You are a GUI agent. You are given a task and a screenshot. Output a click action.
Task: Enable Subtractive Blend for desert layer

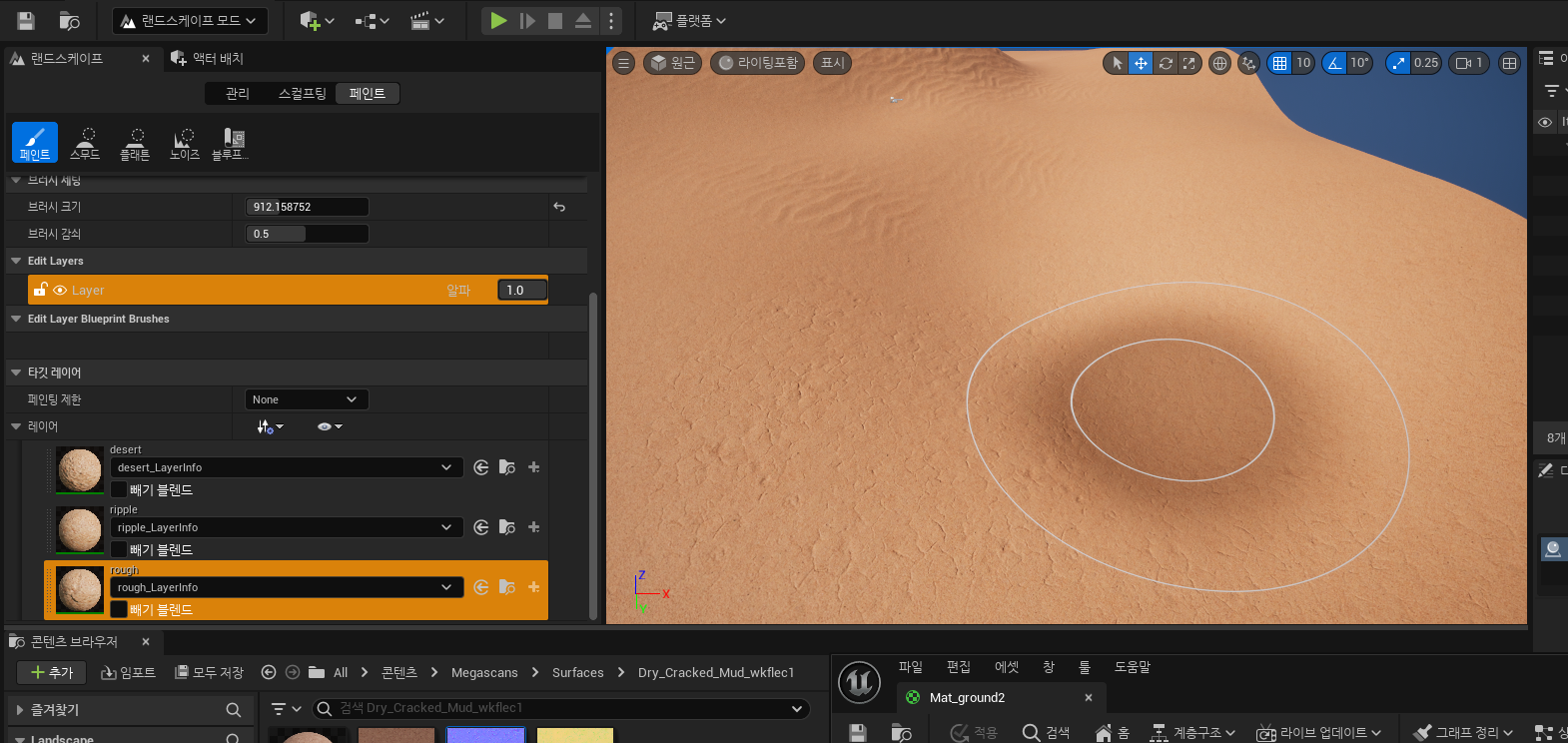[x=119, y=489]
